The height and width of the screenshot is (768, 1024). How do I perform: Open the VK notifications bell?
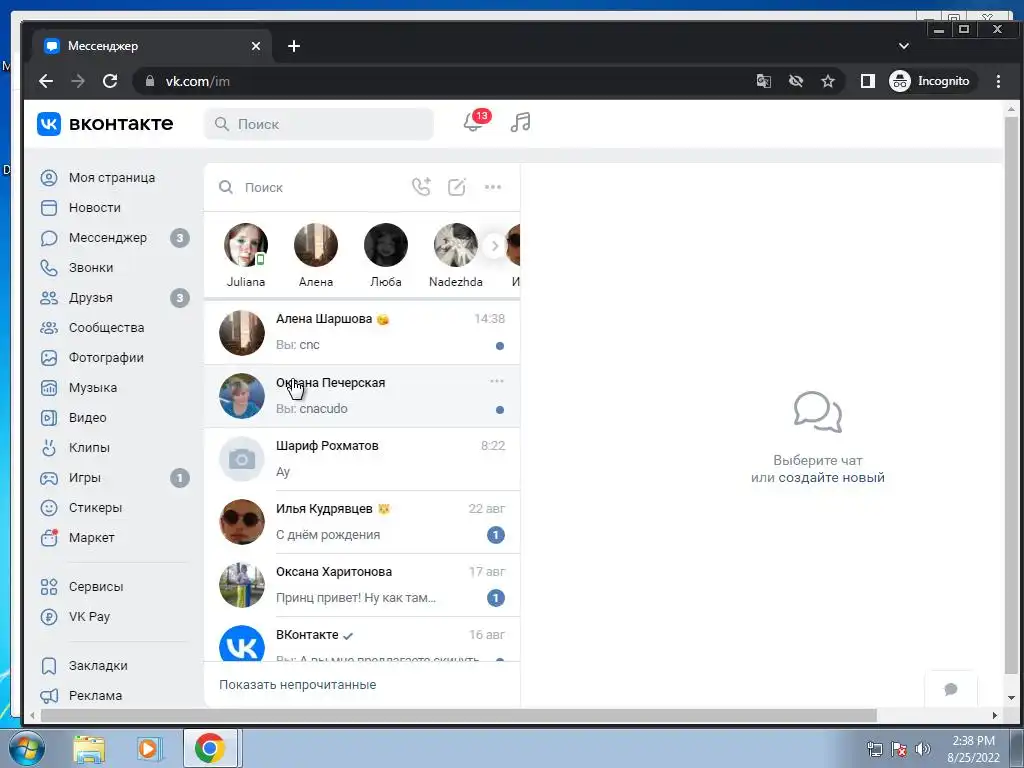(x=473, y=122)
